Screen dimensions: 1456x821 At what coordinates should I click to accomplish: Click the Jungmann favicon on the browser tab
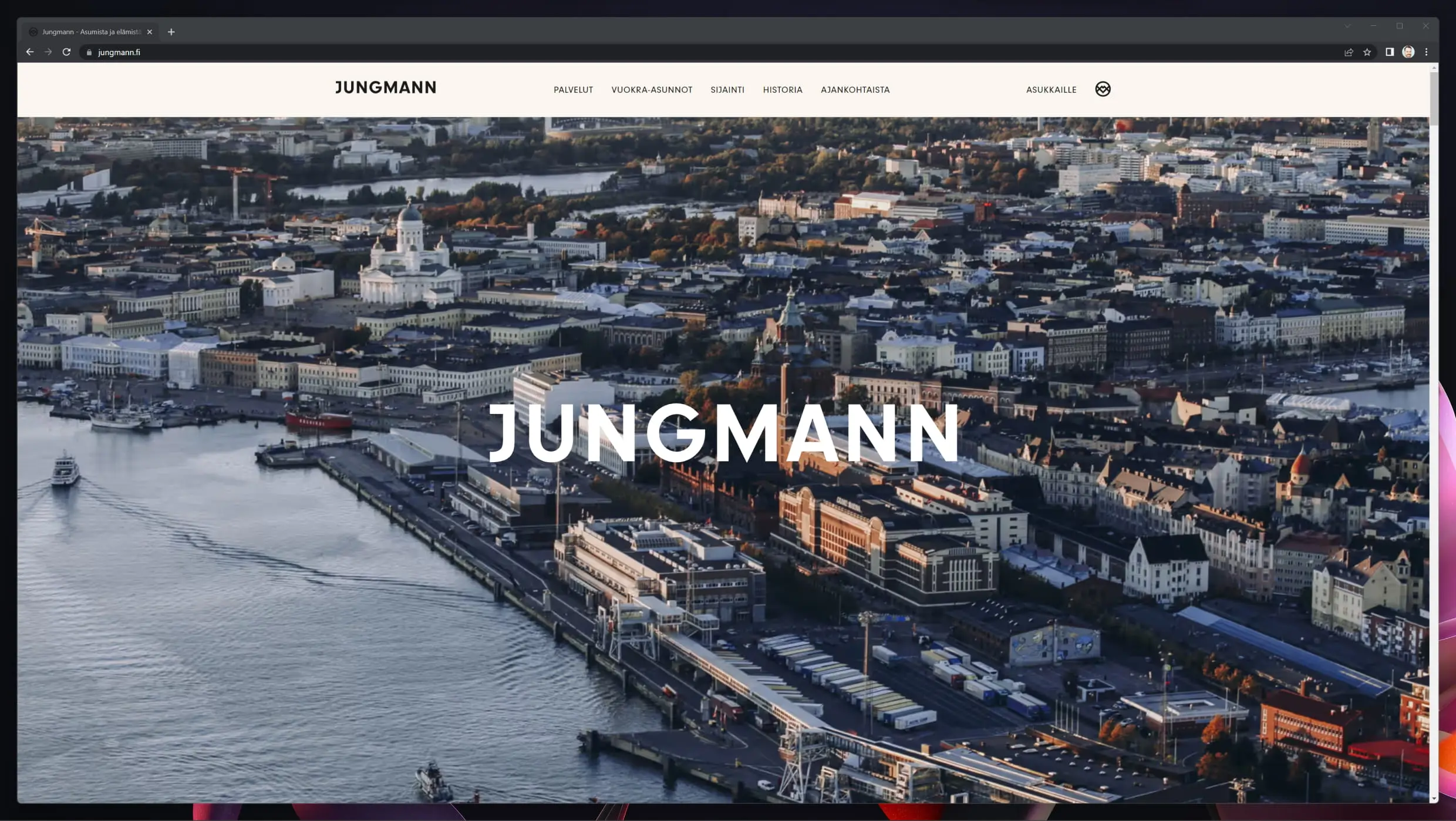point(33,32)
